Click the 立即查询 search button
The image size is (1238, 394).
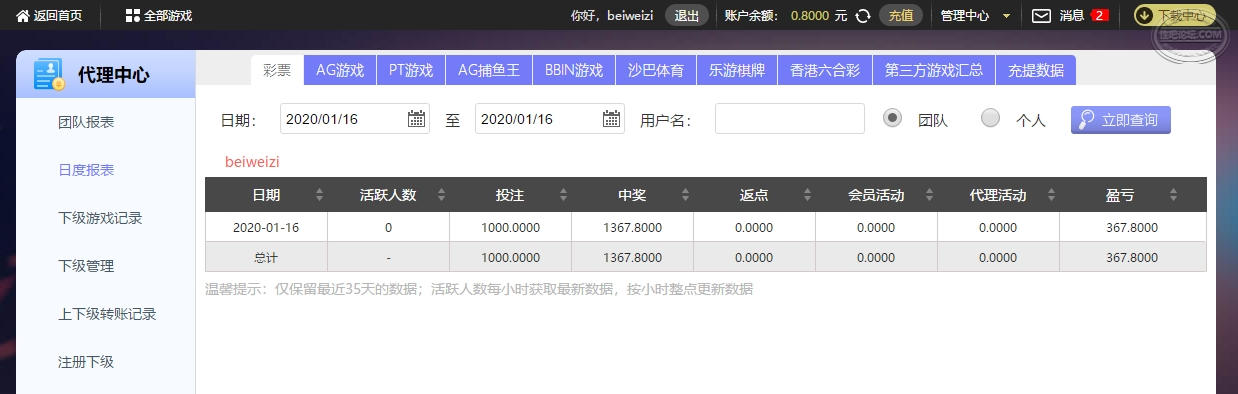click(x=1120, y=119)
